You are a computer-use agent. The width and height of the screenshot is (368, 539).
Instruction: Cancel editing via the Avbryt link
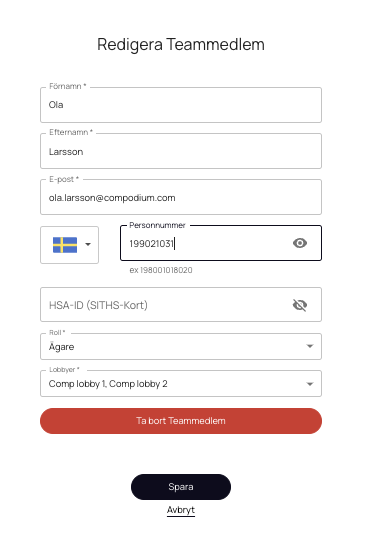[x=181, y=510]
